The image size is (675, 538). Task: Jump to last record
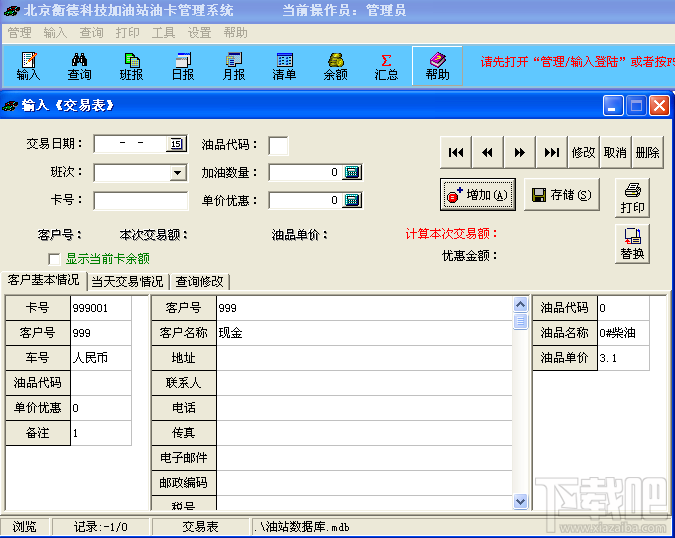(x=551, y=152)
